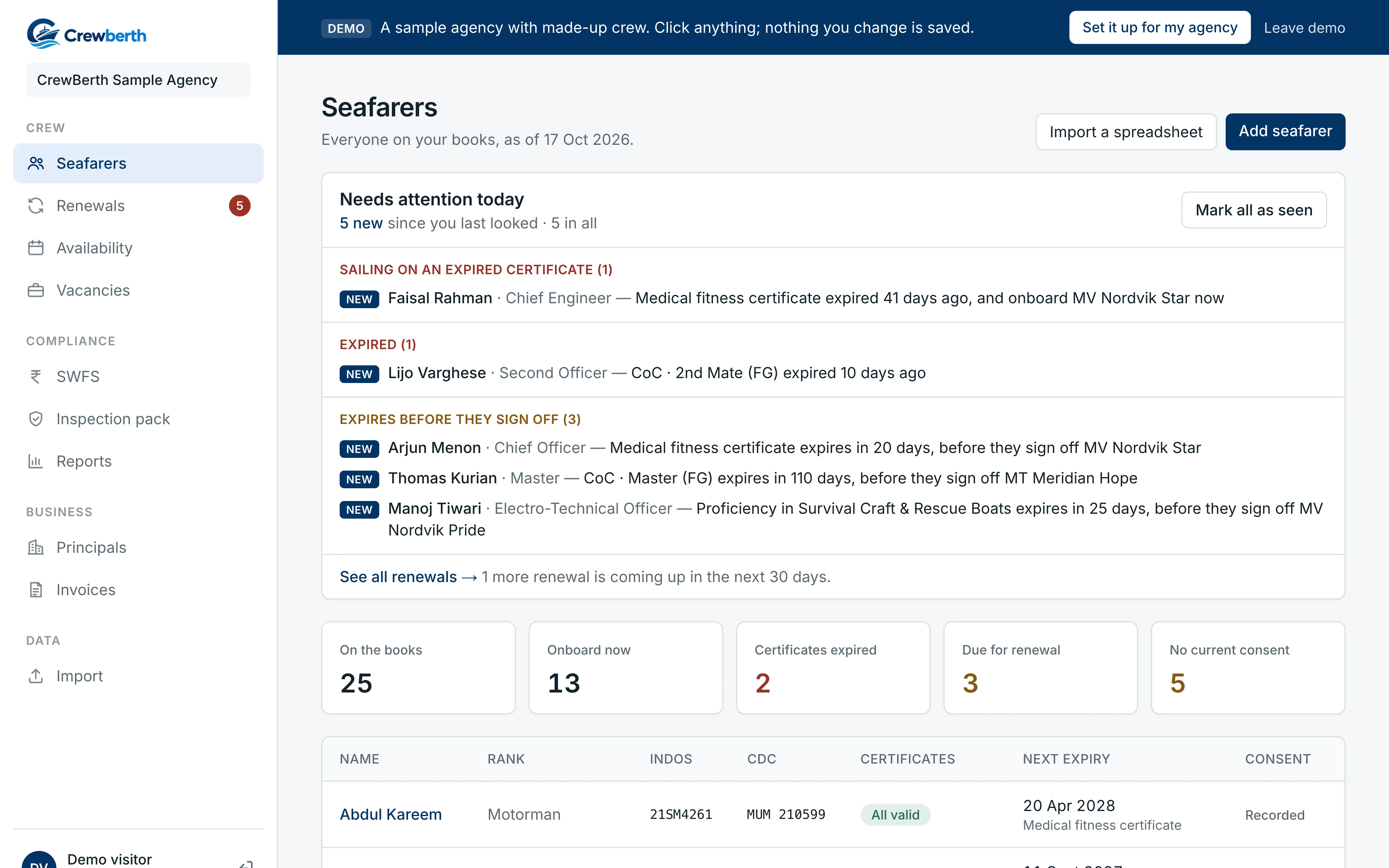This screenshot has height=868, width=1389.
Task: Click the No current consent card
Action: pyautogui.click(x=1248, y=668)
